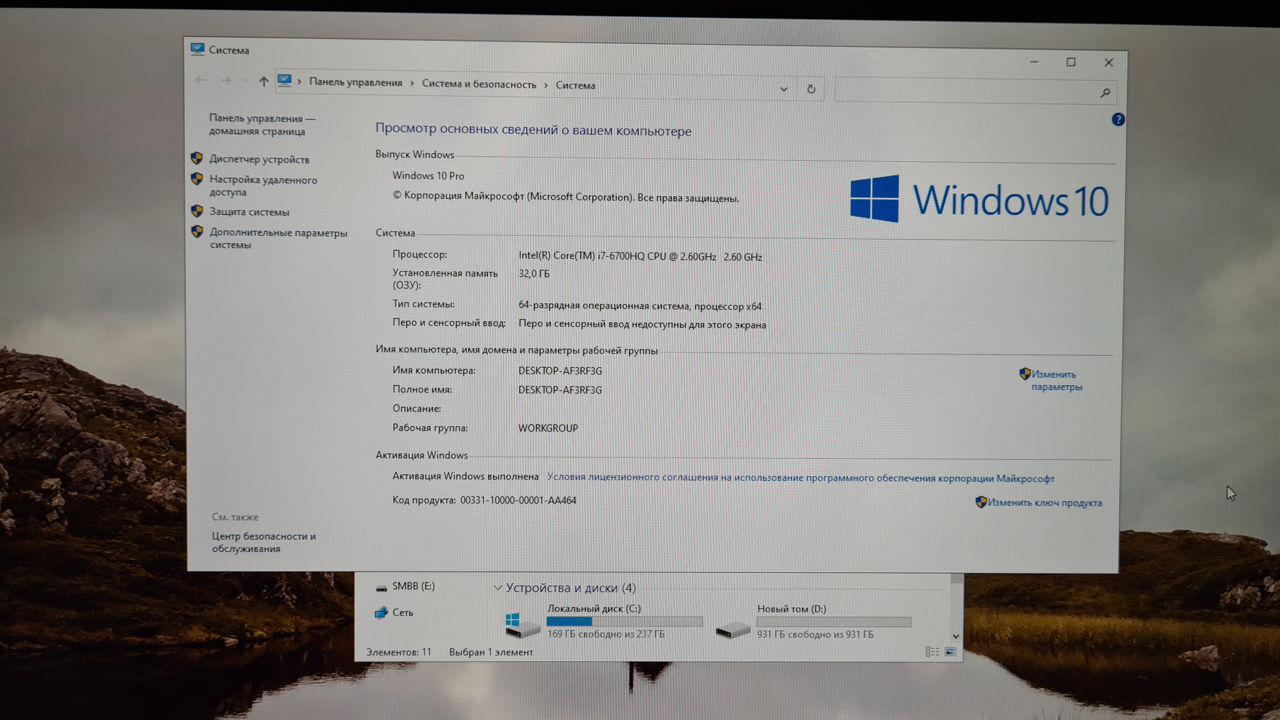Click Intel Core i7-6700HQ processor text

pos(640,257)
